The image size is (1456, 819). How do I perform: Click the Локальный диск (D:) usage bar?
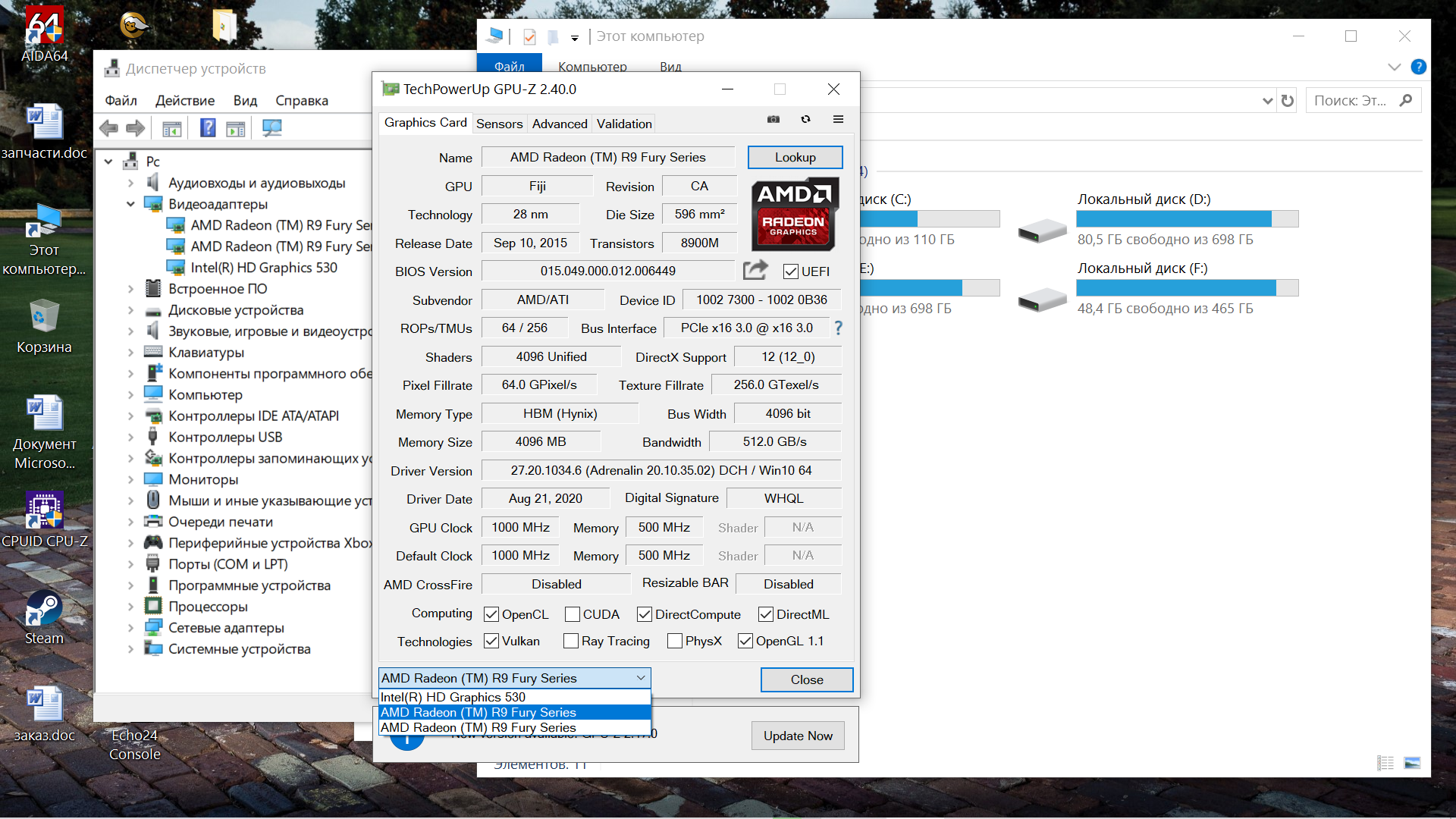click(x=1187, y=219)
